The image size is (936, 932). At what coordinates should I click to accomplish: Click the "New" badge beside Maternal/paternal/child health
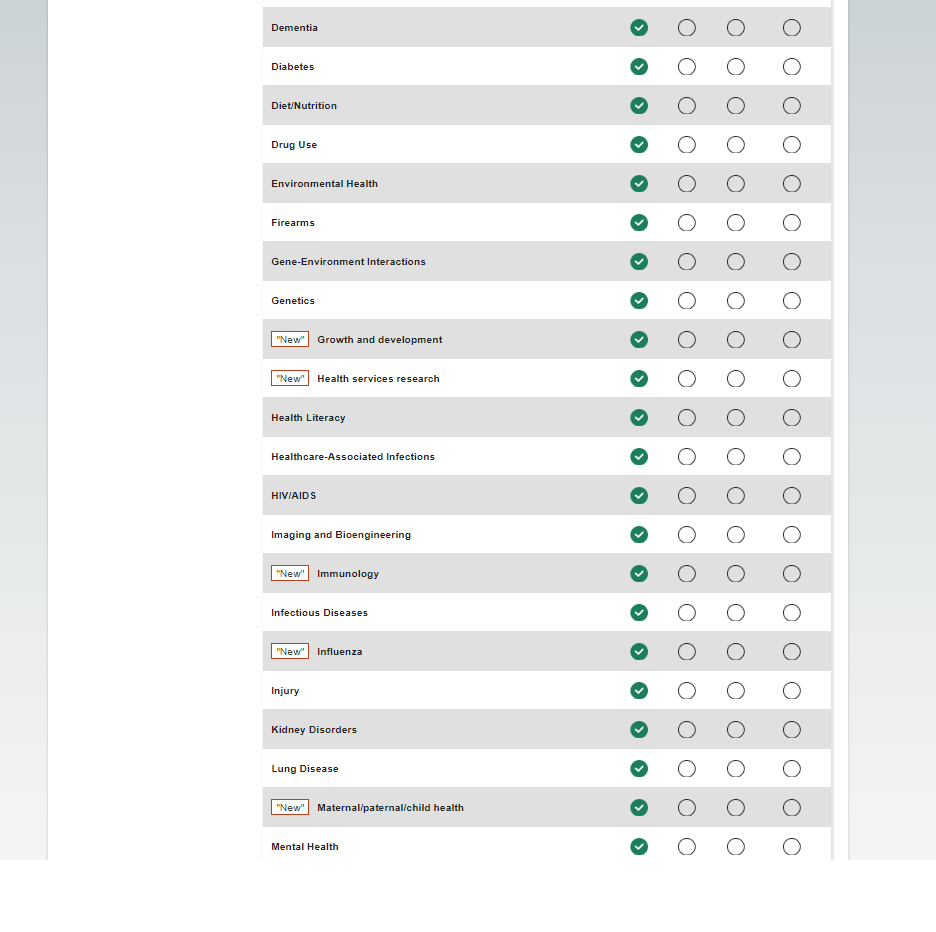(x=290, y=808)
